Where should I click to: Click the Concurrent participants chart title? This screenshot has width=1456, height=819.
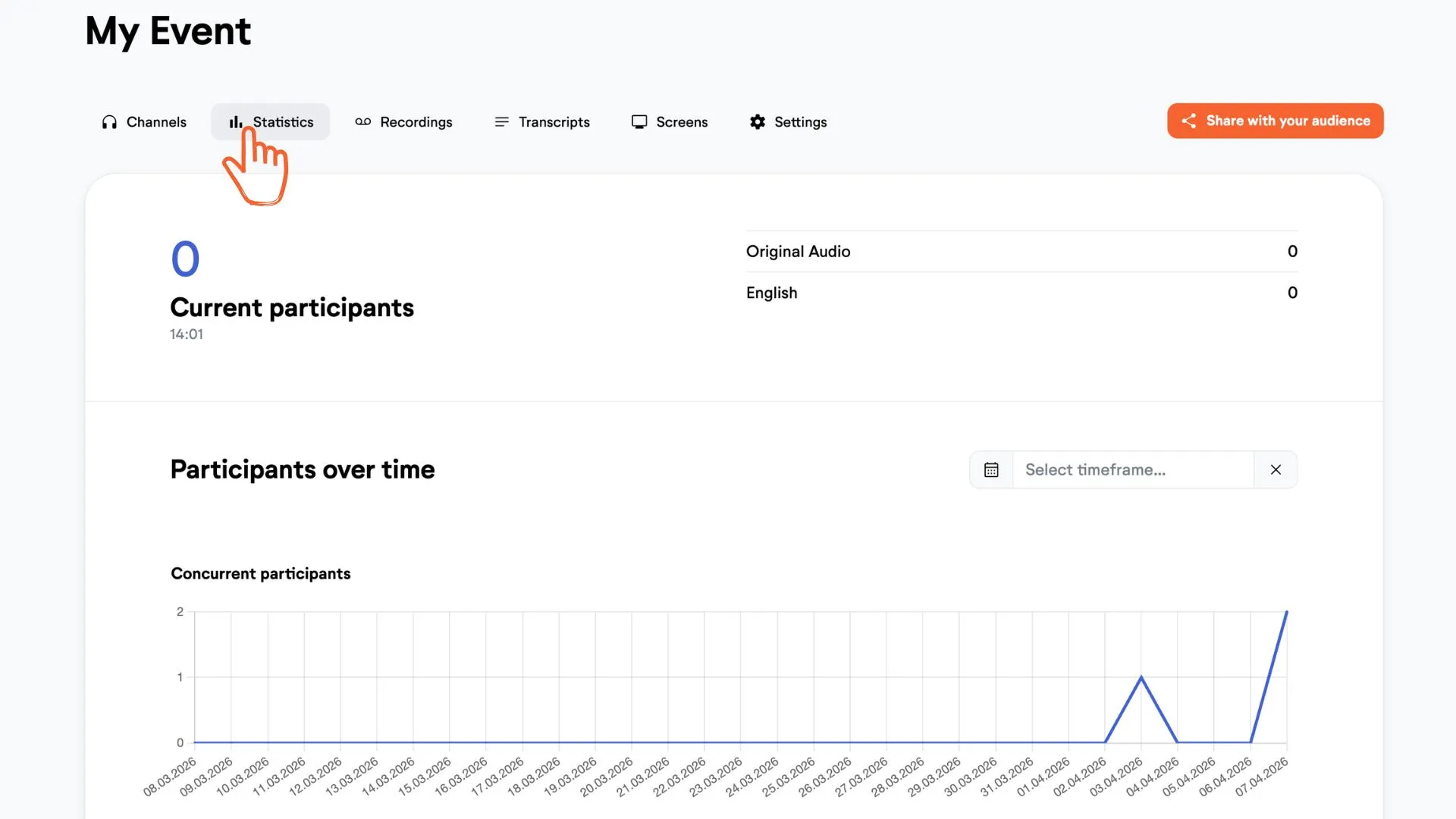[x=261, y=574]
